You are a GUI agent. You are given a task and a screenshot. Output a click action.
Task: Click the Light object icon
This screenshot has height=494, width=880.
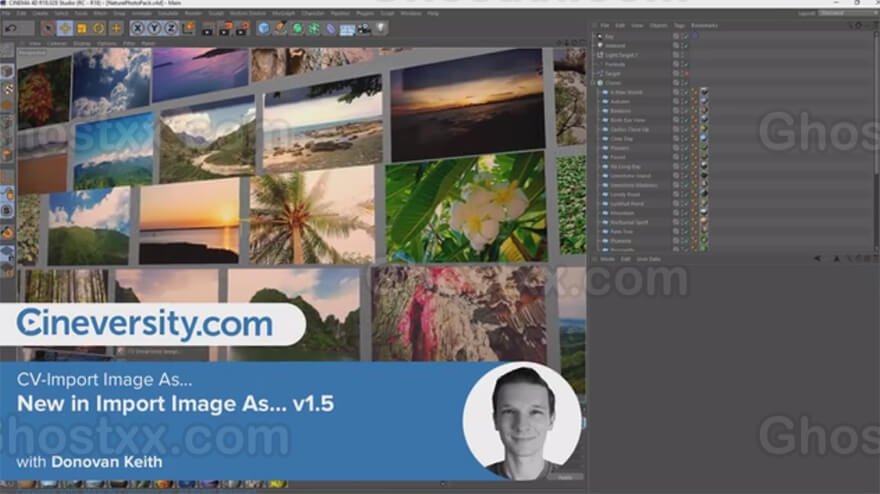coord(381,28)
